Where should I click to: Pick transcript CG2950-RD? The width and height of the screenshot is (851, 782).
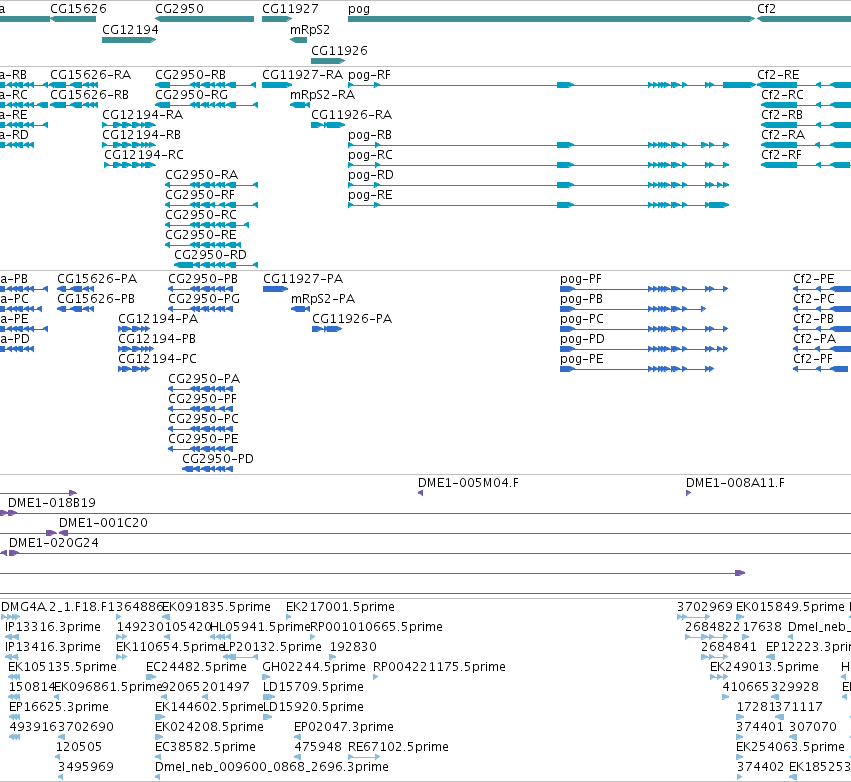[x=216, y=265]
